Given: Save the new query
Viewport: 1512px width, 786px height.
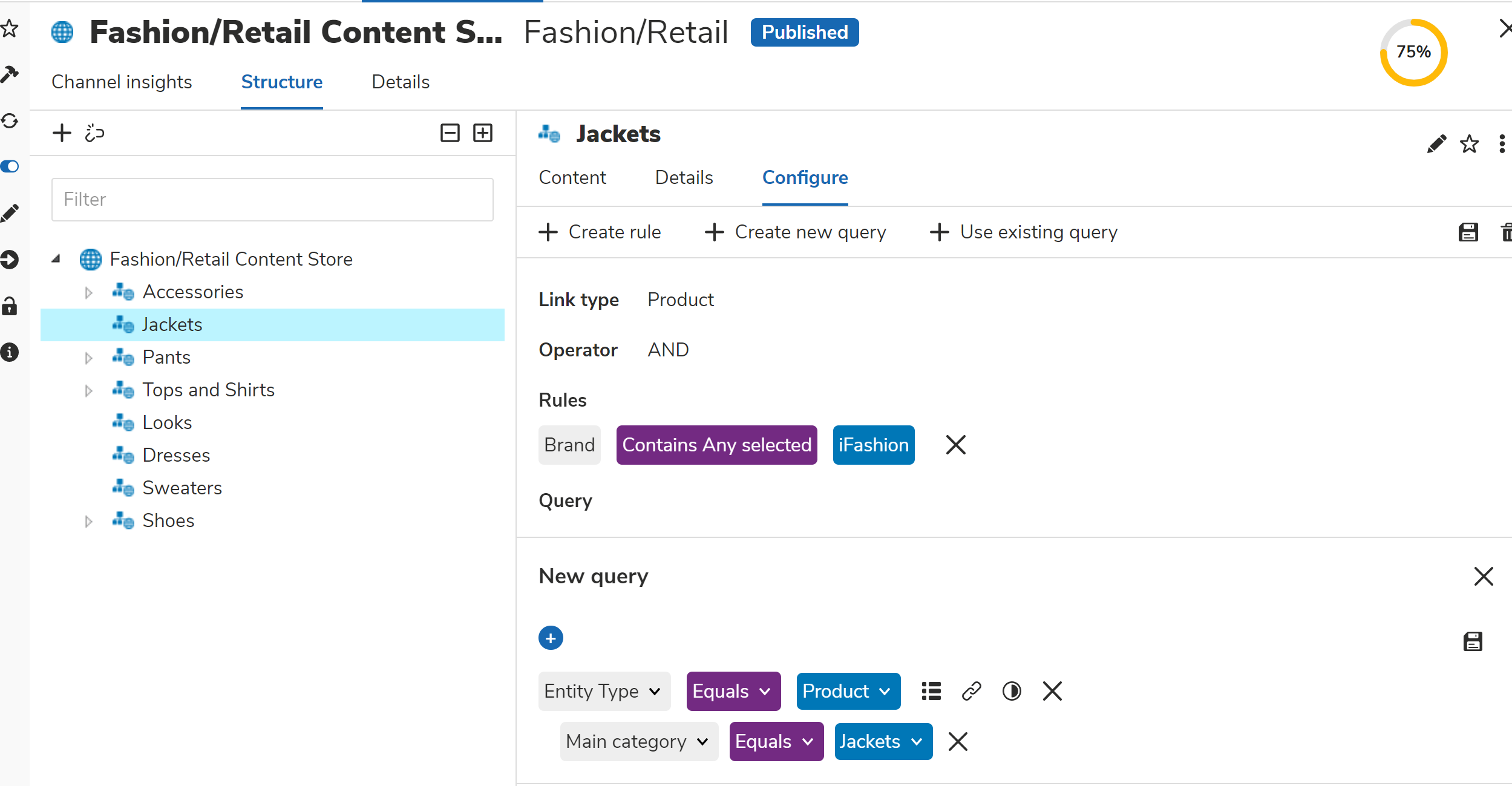Looking at the screenshot, I should (1473, 641).
